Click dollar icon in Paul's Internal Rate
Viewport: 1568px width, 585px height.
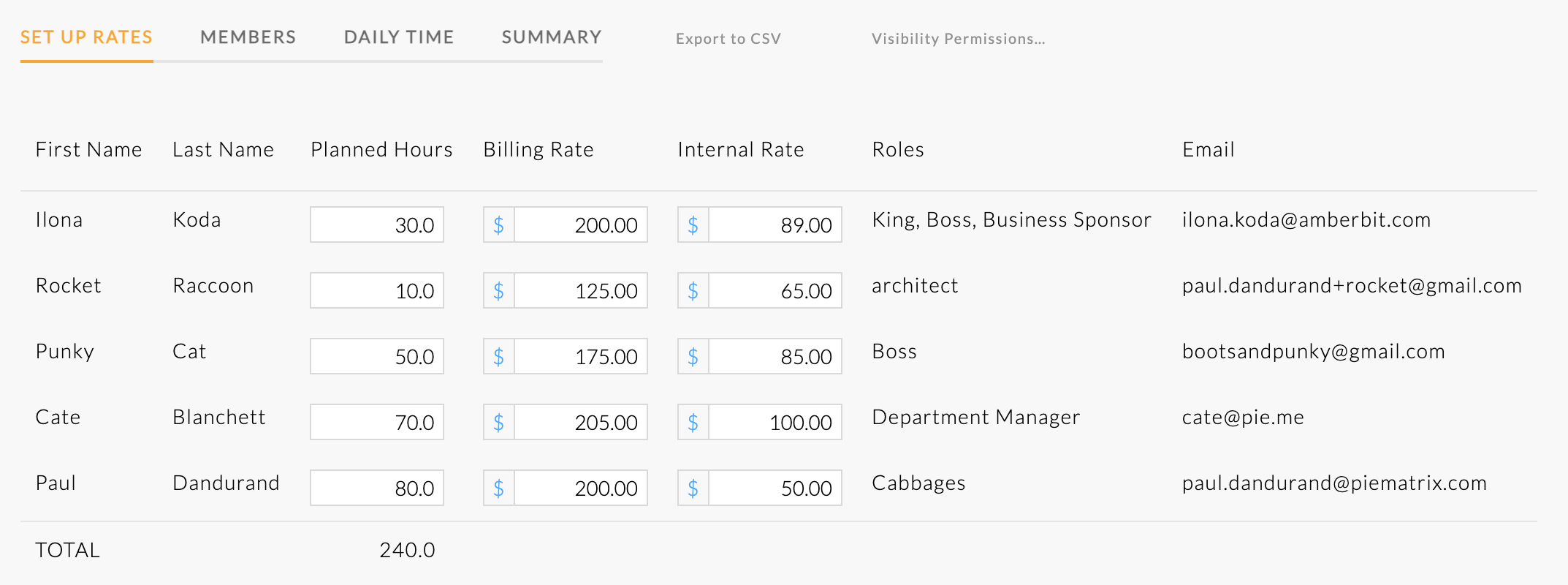point(693,488)
